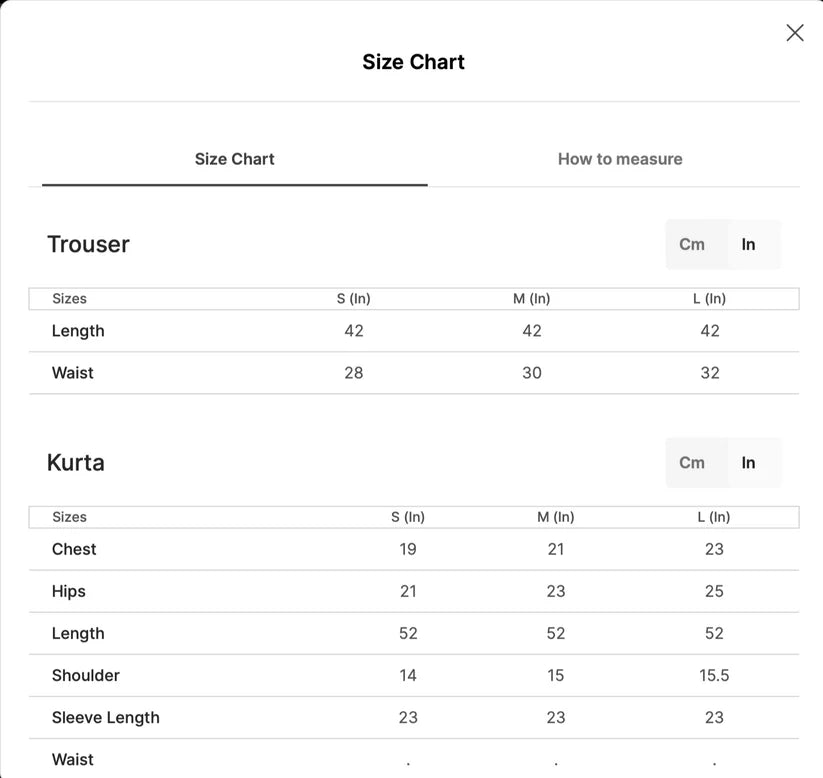Click the Kurta large Shoulder value 15.5
This screenshot has height=778, width=823.
pos(714,675)
